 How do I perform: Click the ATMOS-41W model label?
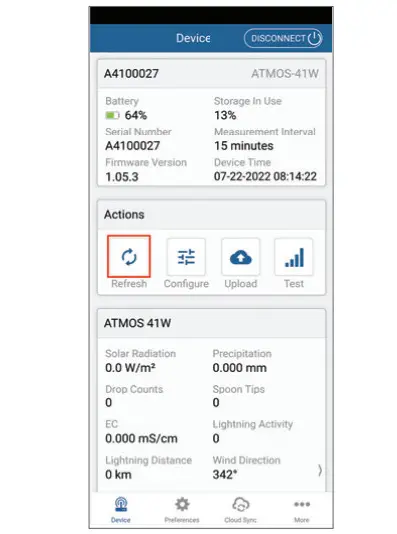click(x=285, y=74)
